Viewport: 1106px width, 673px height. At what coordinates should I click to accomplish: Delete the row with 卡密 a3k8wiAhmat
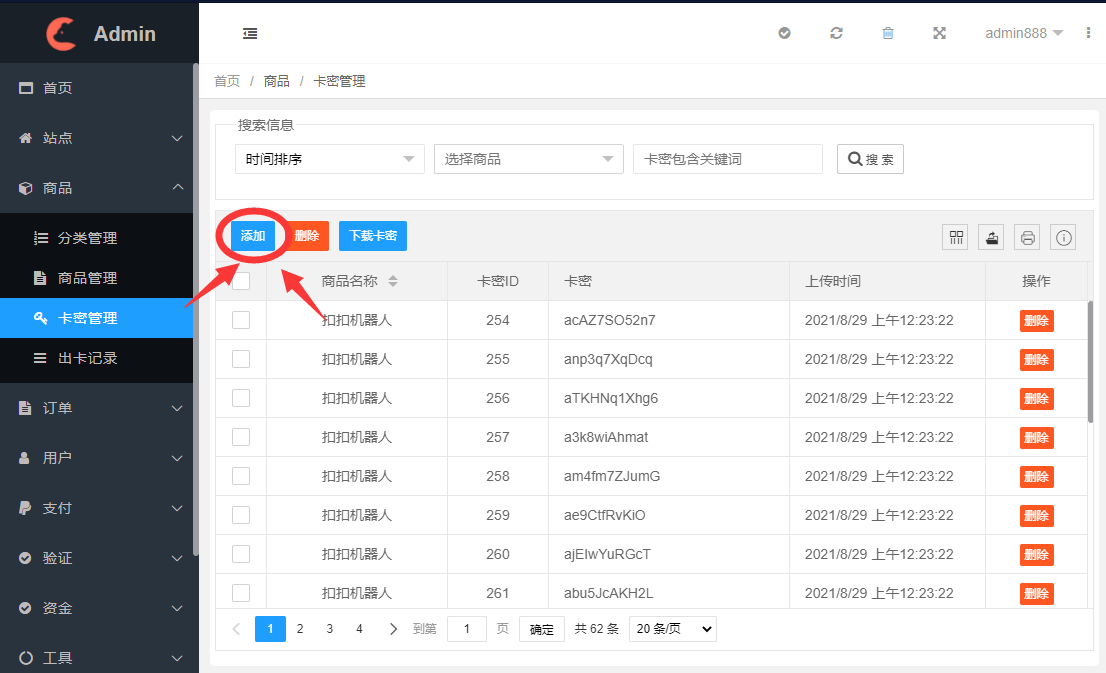coord(1036,437)
